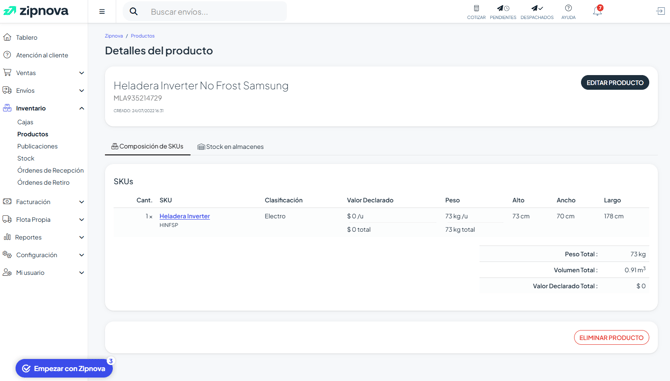The image size is (670, 381).
Task: Open the Ayuda help icon
Action: (568, 12)
